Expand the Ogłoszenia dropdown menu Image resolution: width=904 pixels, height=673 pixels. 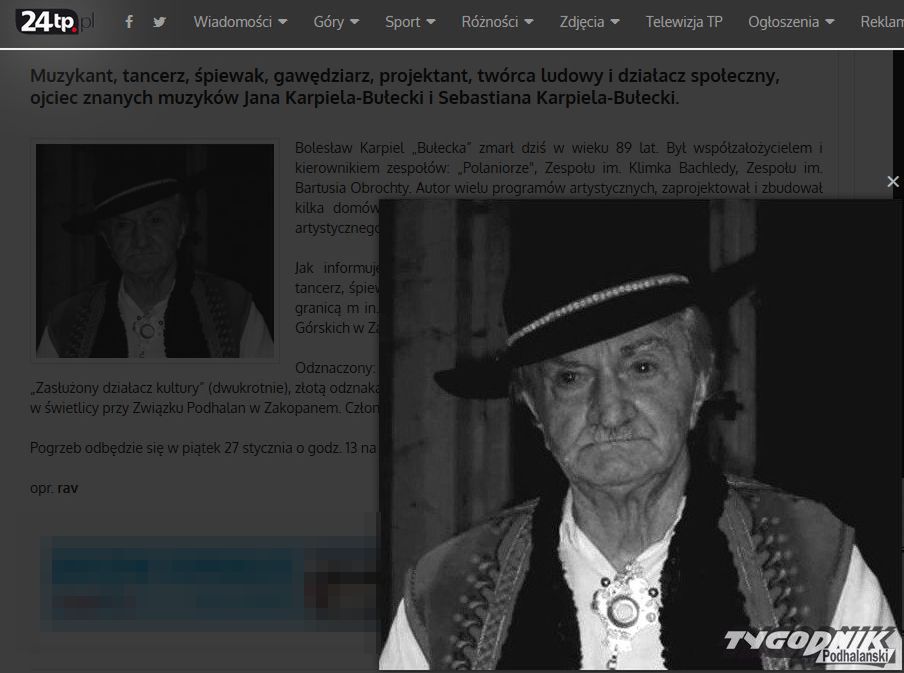tap(791, 22)
